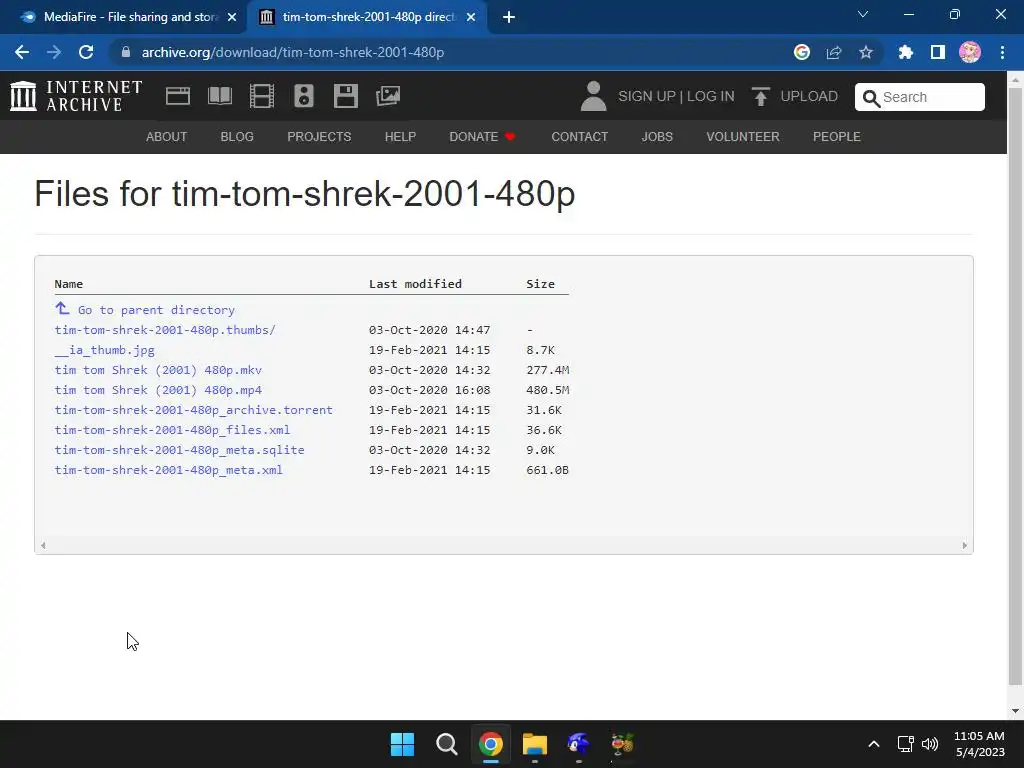This screenshot has width=1024, height=768.
Task: Open the Extensions puzzle icon
Action: [x=905, y=52]
